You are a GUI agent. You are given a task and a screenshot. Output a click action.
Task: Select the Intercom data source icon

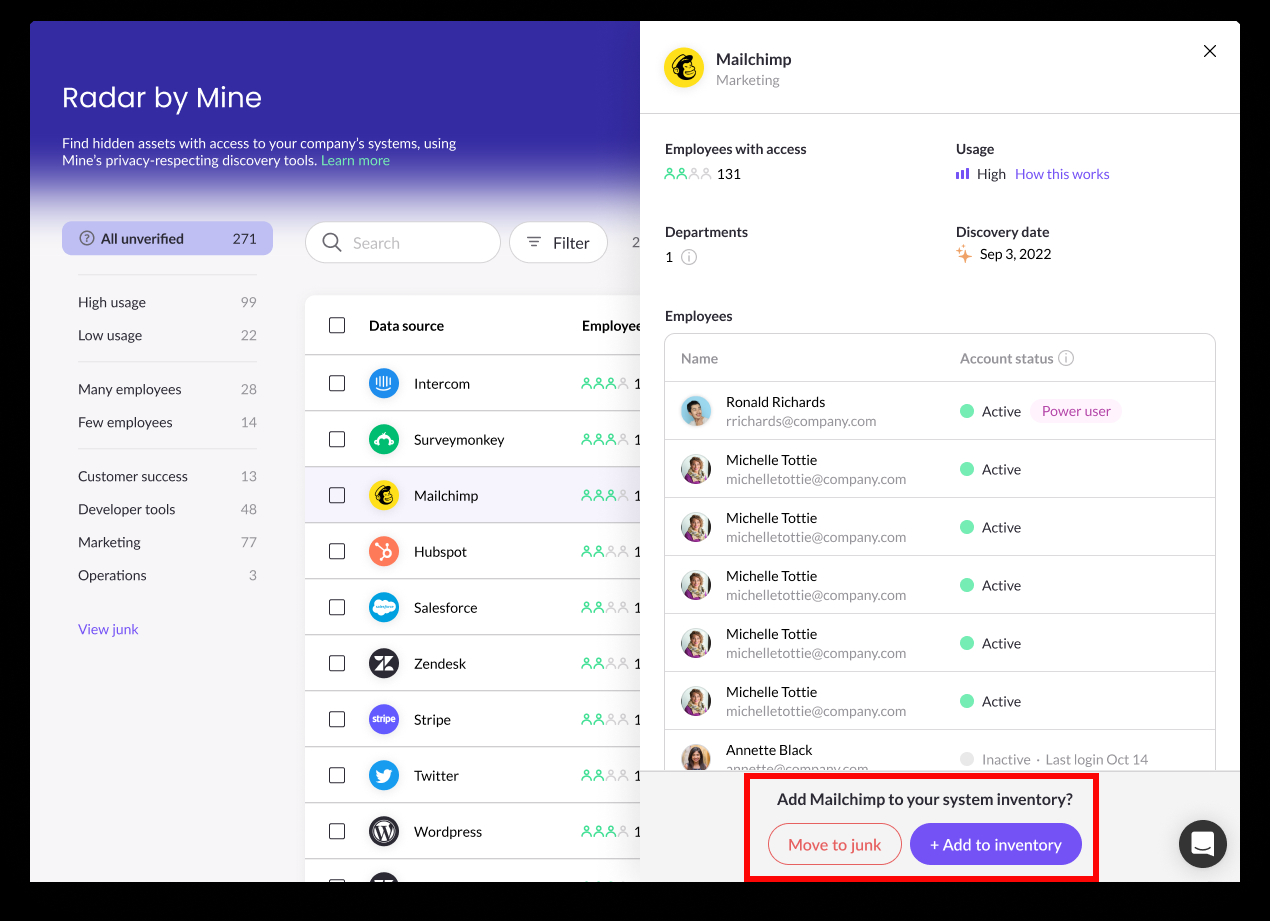[383, 383]
